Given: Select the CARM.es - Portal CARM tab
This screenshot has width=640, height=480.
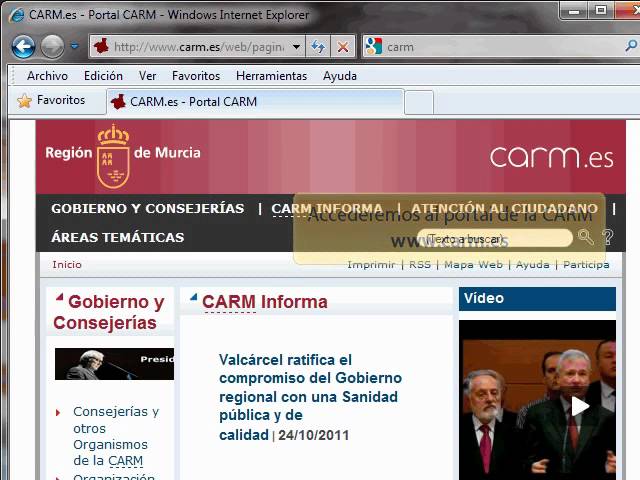Looking at the screenshot, I should [192, 101].
